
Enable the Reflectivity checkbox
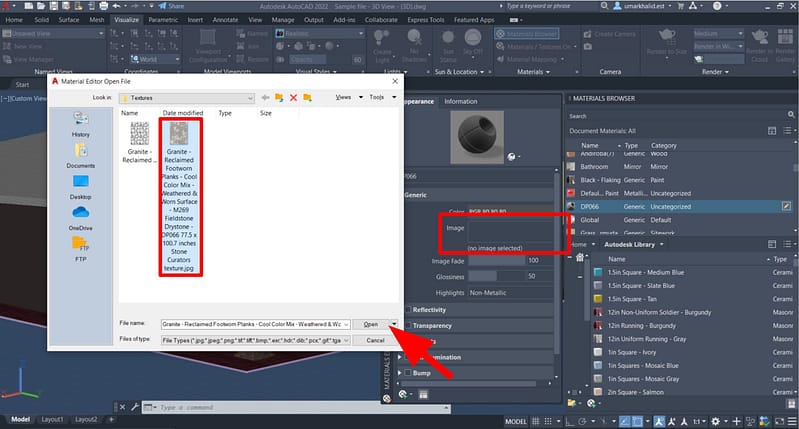tap(410, 309)
